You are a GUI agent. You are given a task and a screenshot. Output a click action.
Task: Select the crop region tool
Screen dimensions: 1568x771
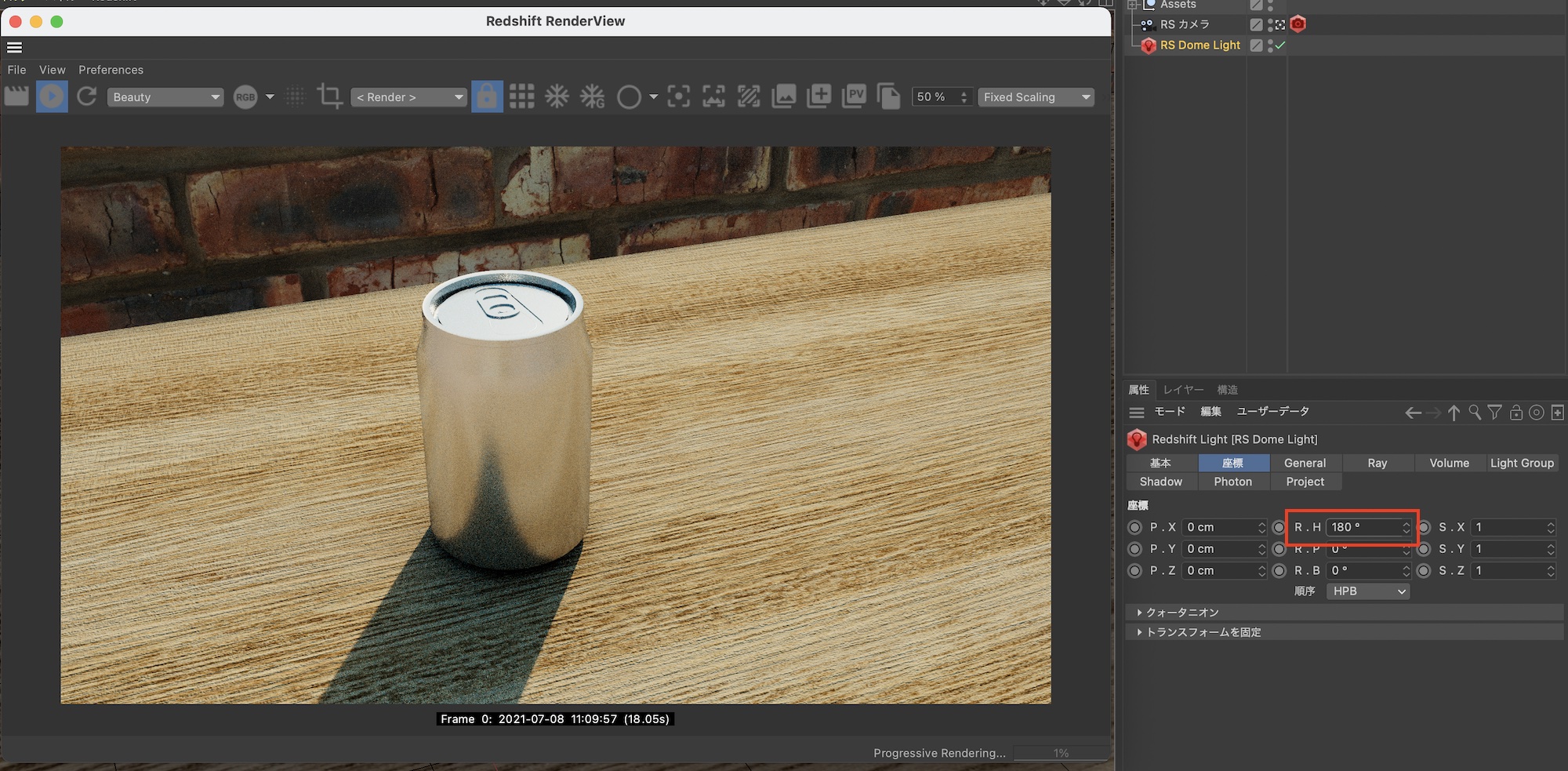click(x=329, y=96)
